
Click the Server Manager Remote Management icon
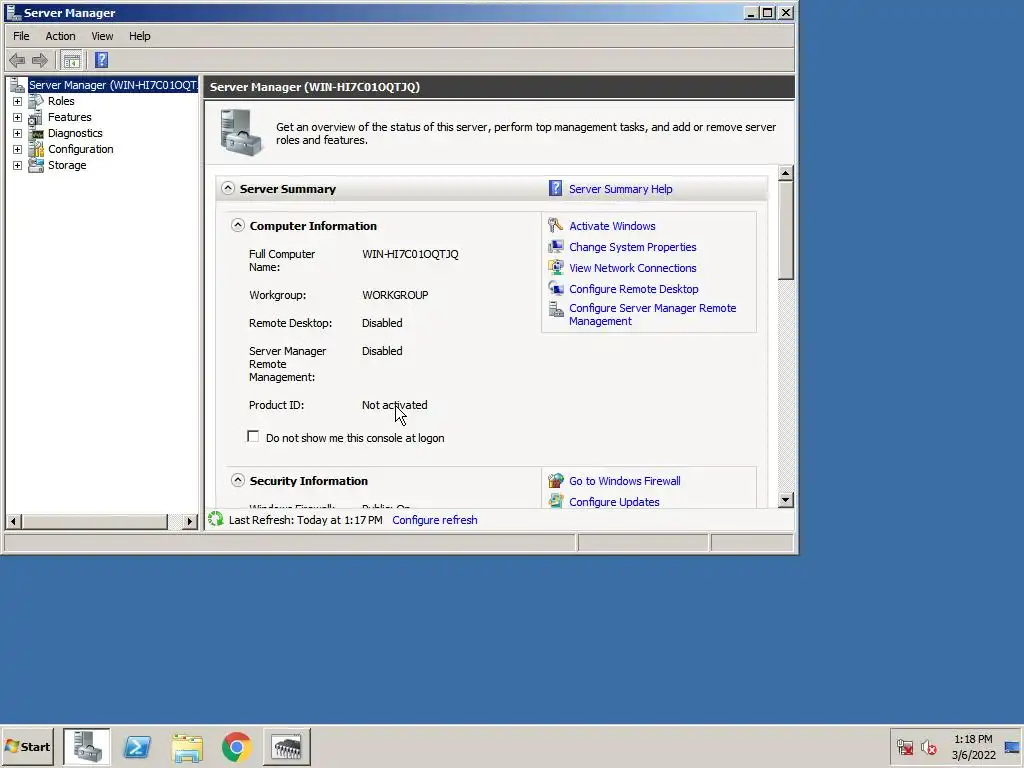point(556,310)
